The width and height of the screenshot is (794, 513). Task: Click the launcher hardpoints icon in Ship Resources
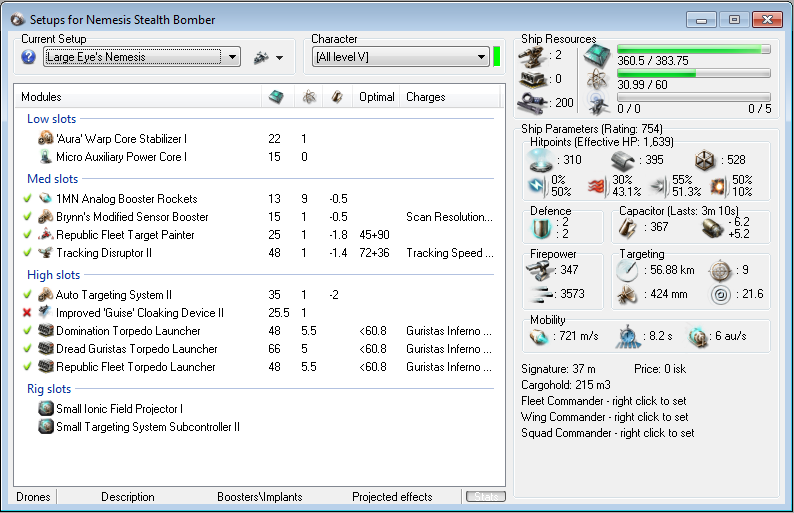tap(532, 80)
